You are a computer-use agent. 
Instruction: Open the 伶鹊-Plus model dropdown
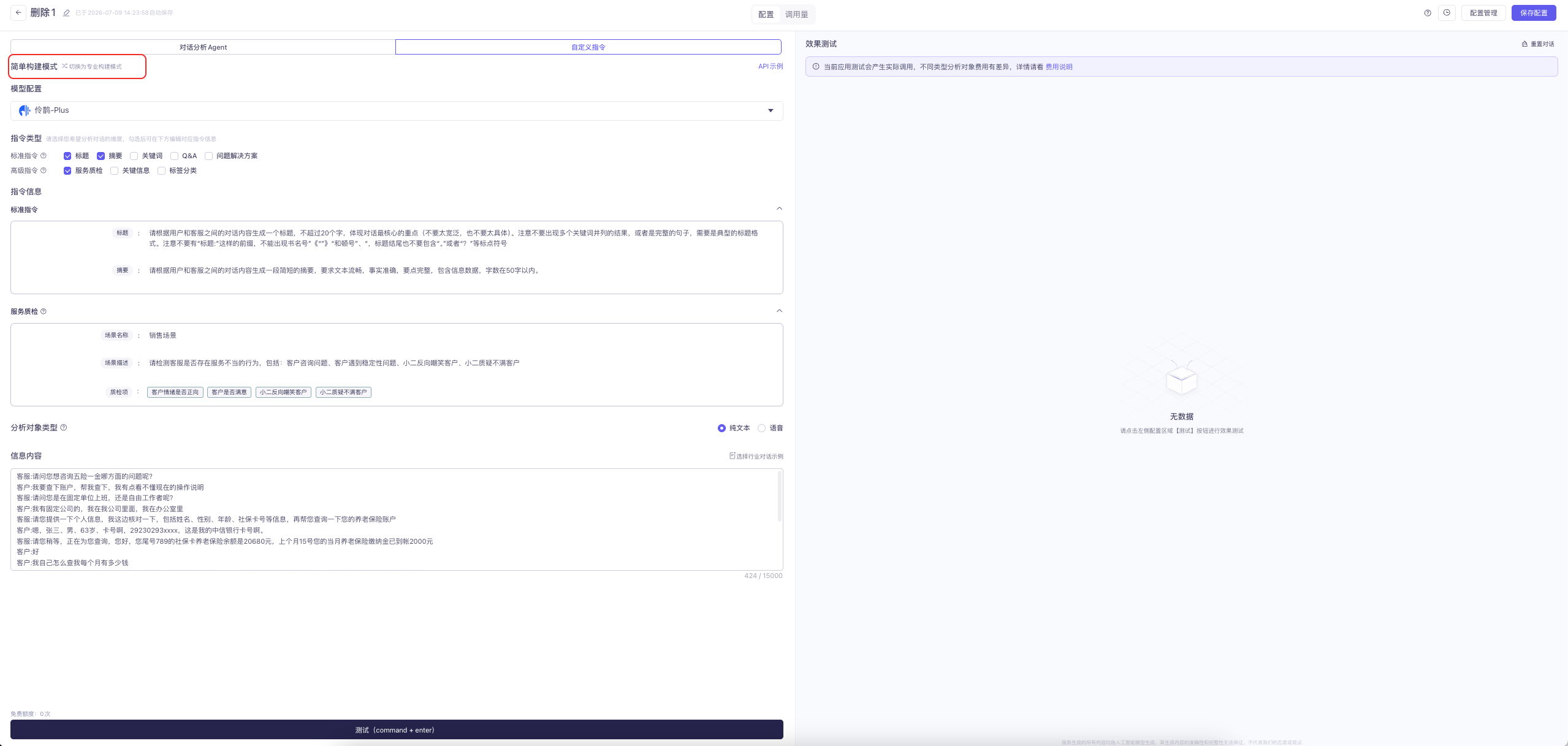pyautogui.click(x=397, y=111)
